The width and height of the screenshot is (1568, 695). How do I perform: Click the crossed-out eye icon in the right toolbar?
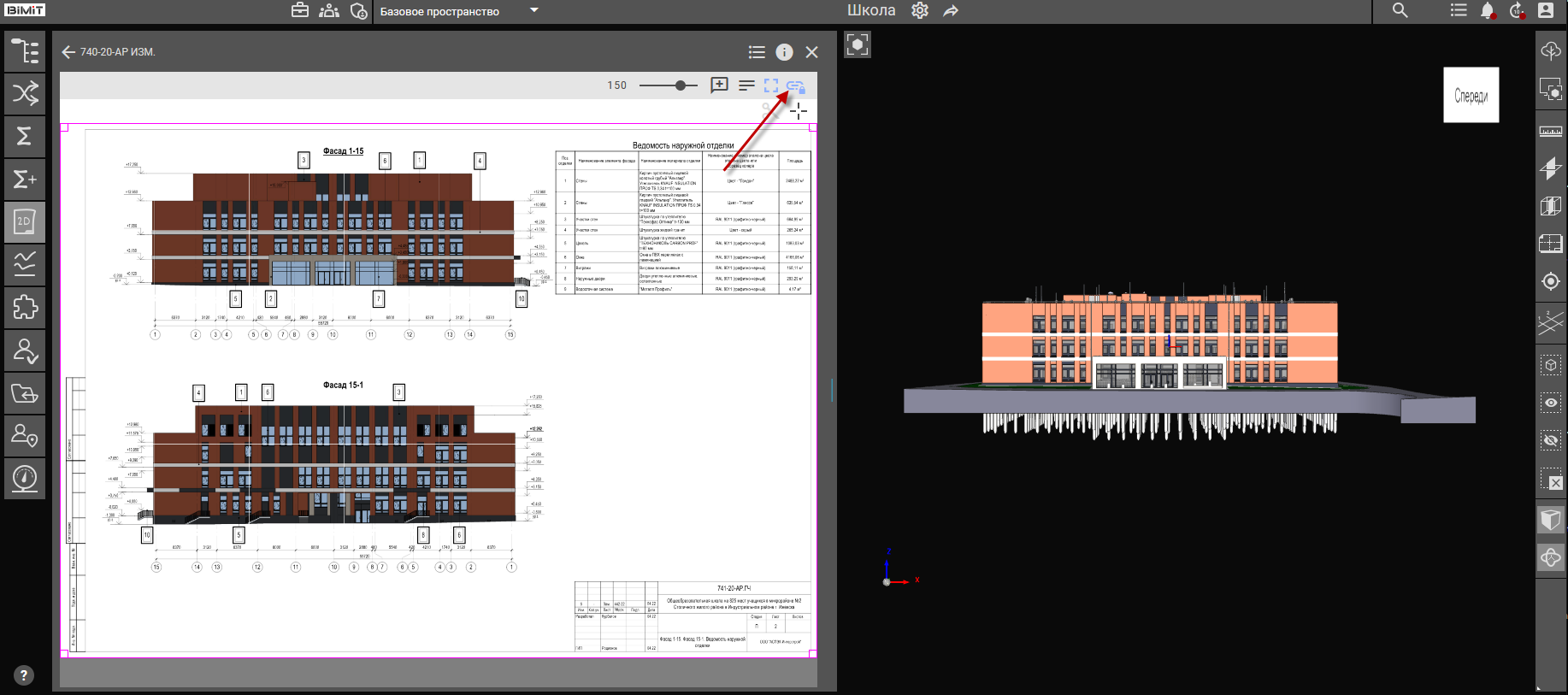[1550, 440]
